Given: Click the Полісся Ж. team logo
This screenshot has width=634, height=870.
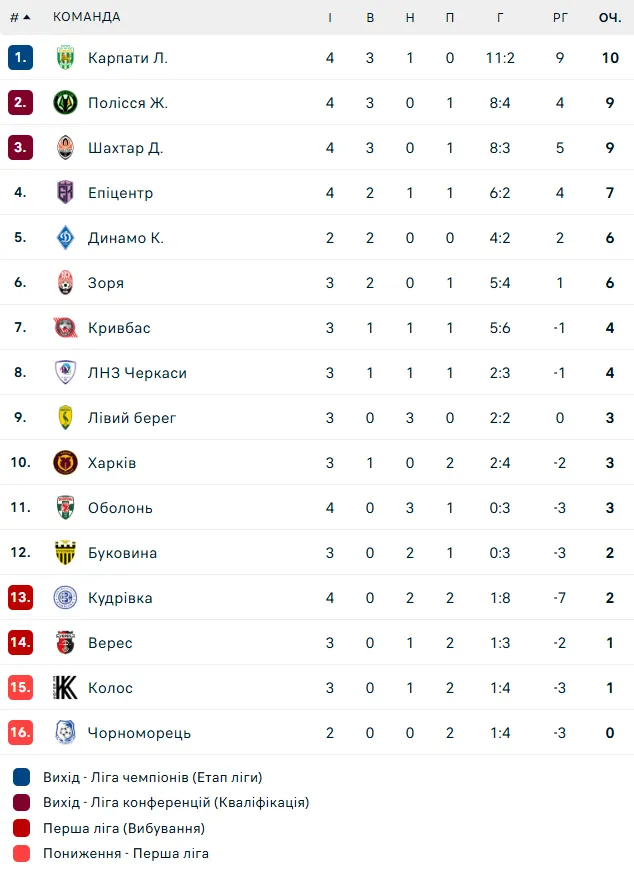Looking at the screenshot, I should (x=65, y=103).
